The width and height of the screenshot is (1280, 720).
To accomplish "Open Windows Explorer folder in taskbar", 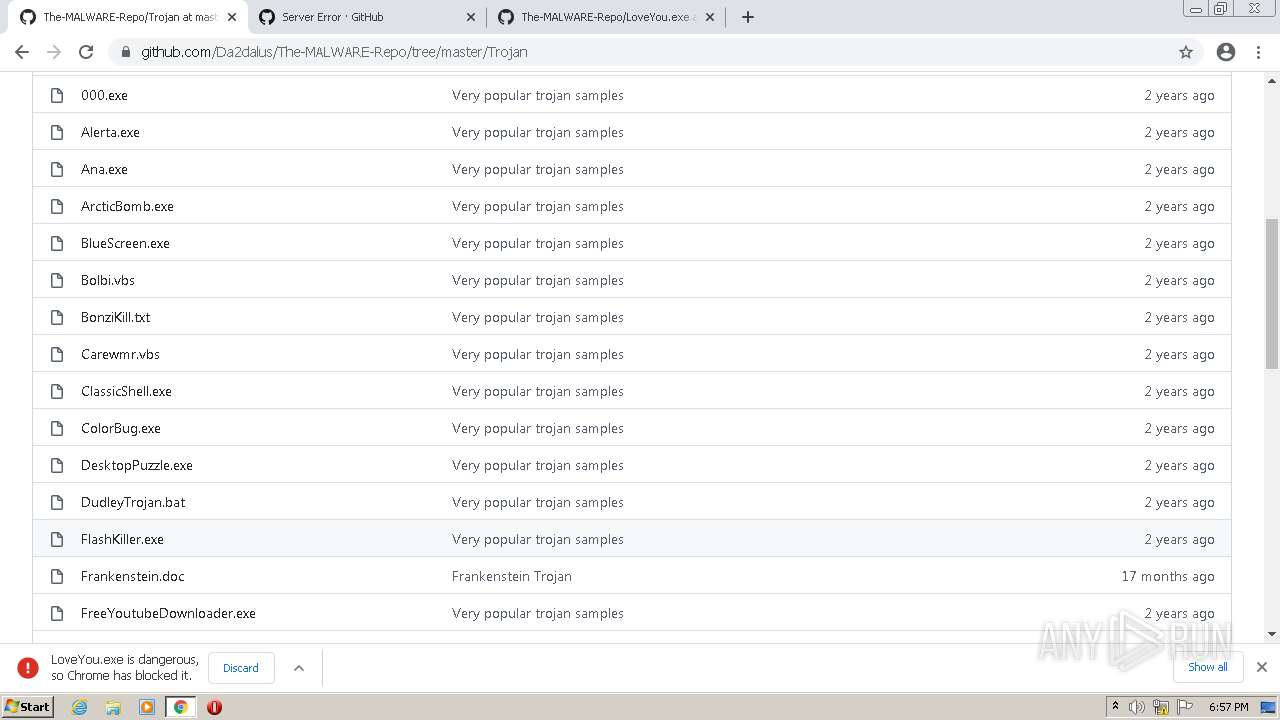I will coord(113,707).
